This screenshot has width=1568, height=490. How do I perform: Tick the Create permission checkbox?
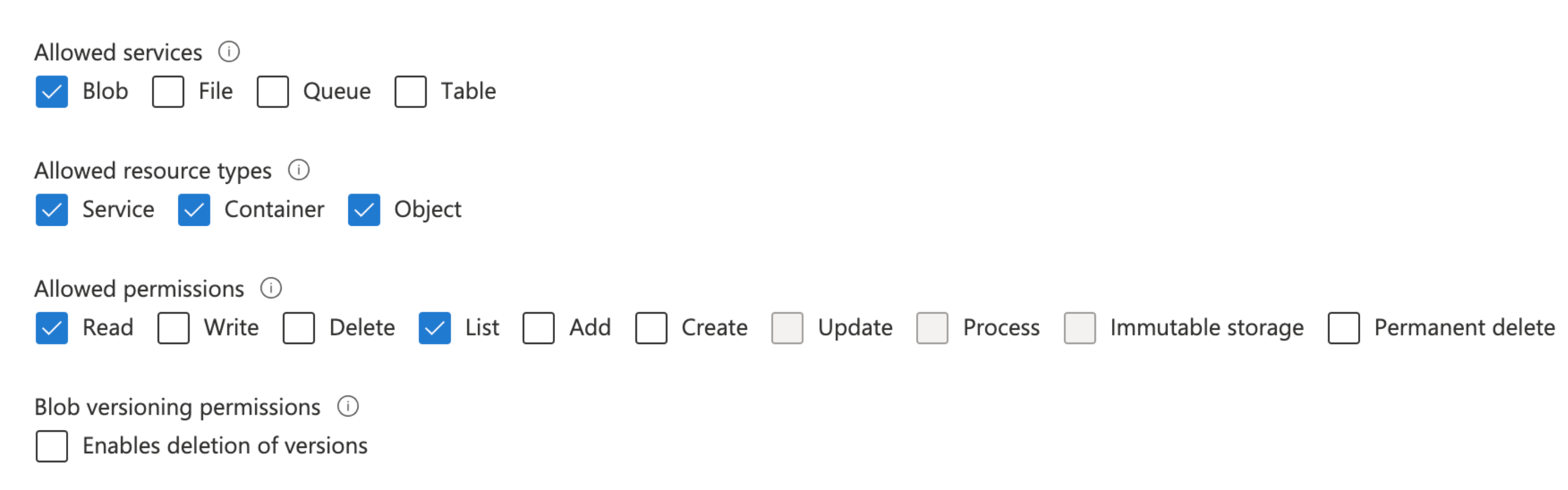tap(651, 328)
